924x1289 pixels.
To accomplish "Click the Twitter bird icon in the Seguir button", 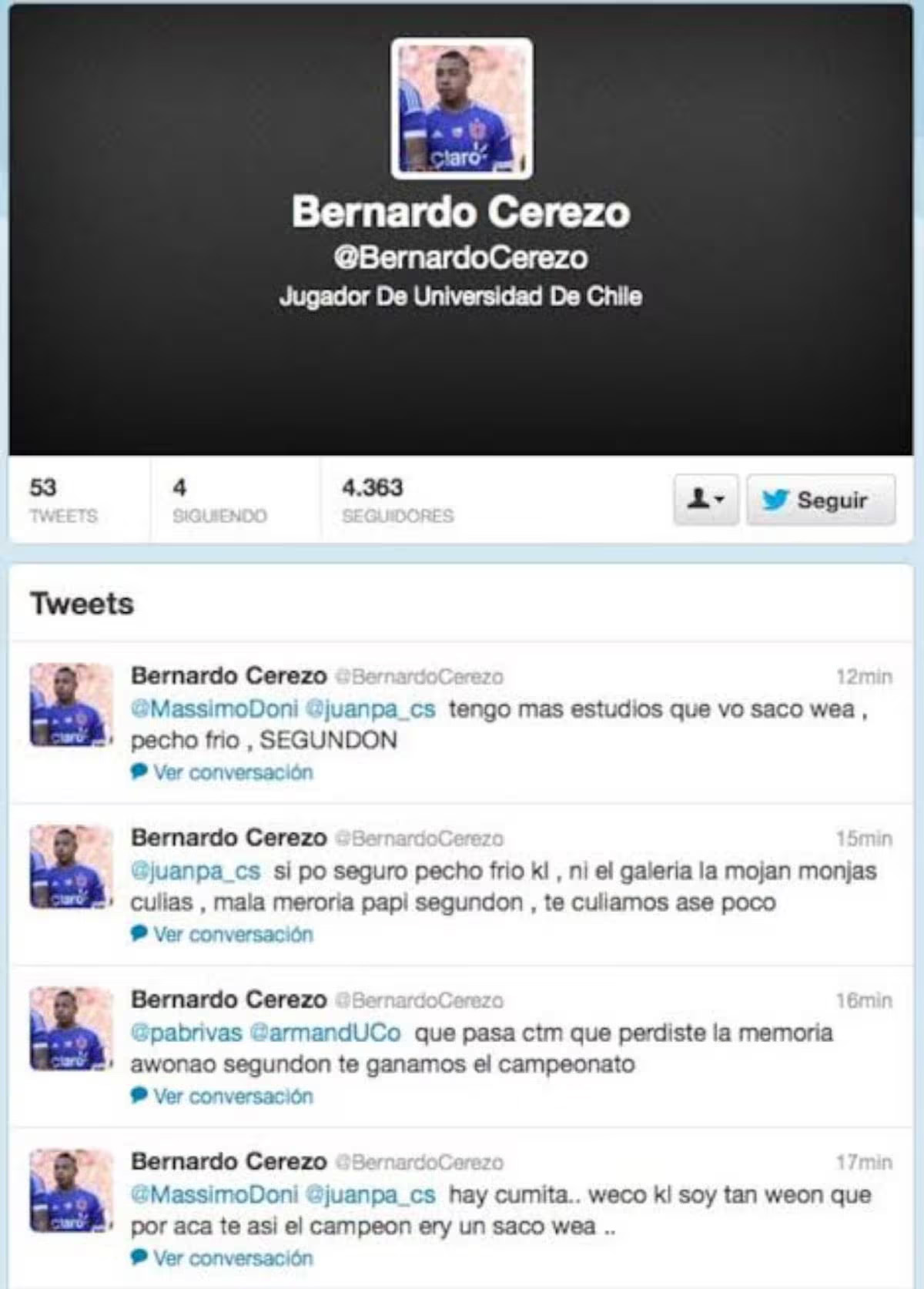I will (x=775, y=500).
